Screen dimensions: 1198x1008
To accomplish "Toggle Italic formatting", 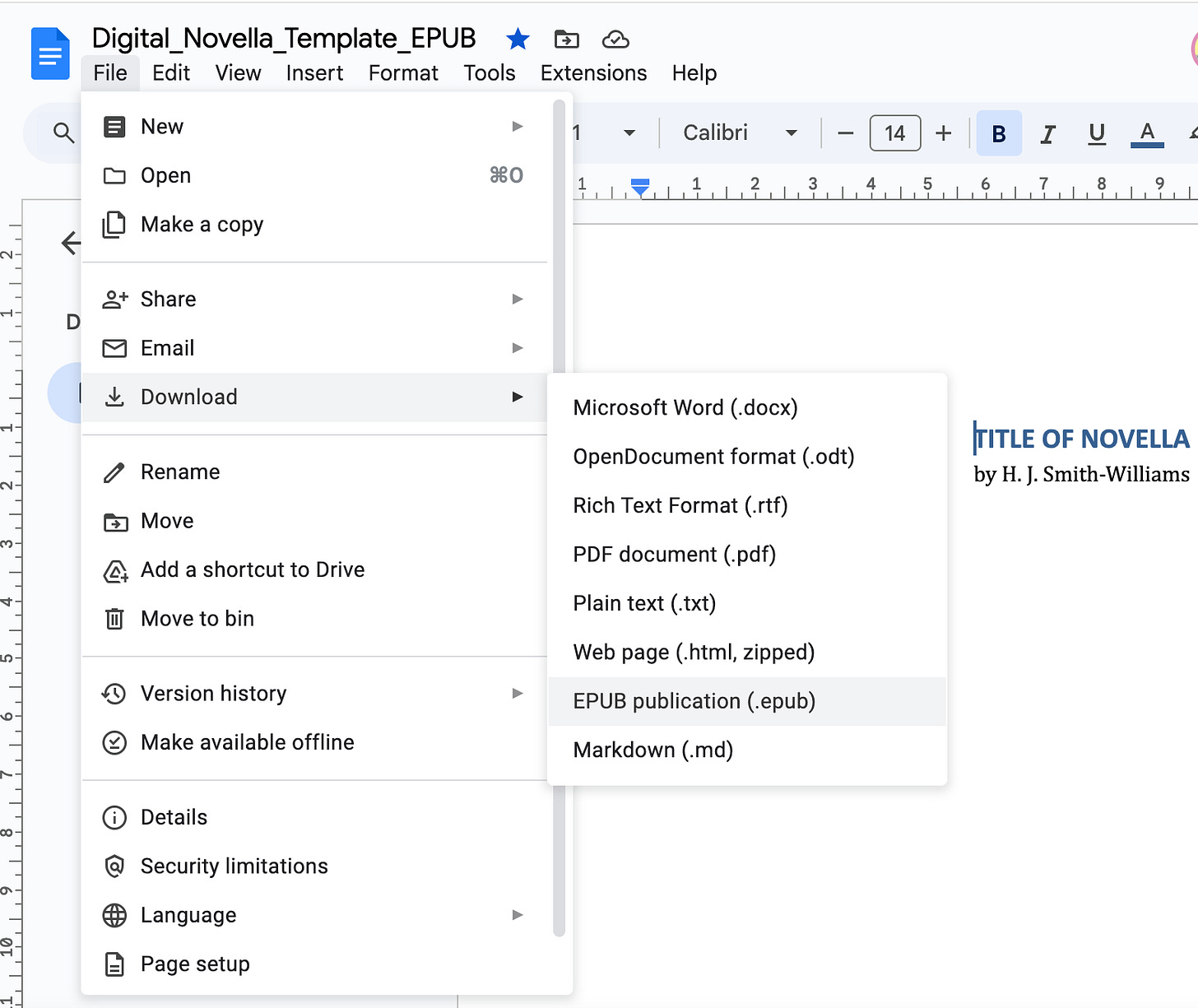I will click(1047, 133).
